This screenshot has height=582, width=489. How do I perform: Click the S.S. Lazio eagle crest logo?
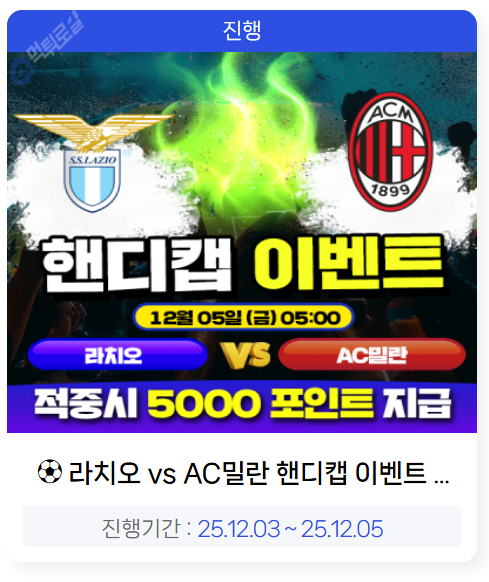93,162
